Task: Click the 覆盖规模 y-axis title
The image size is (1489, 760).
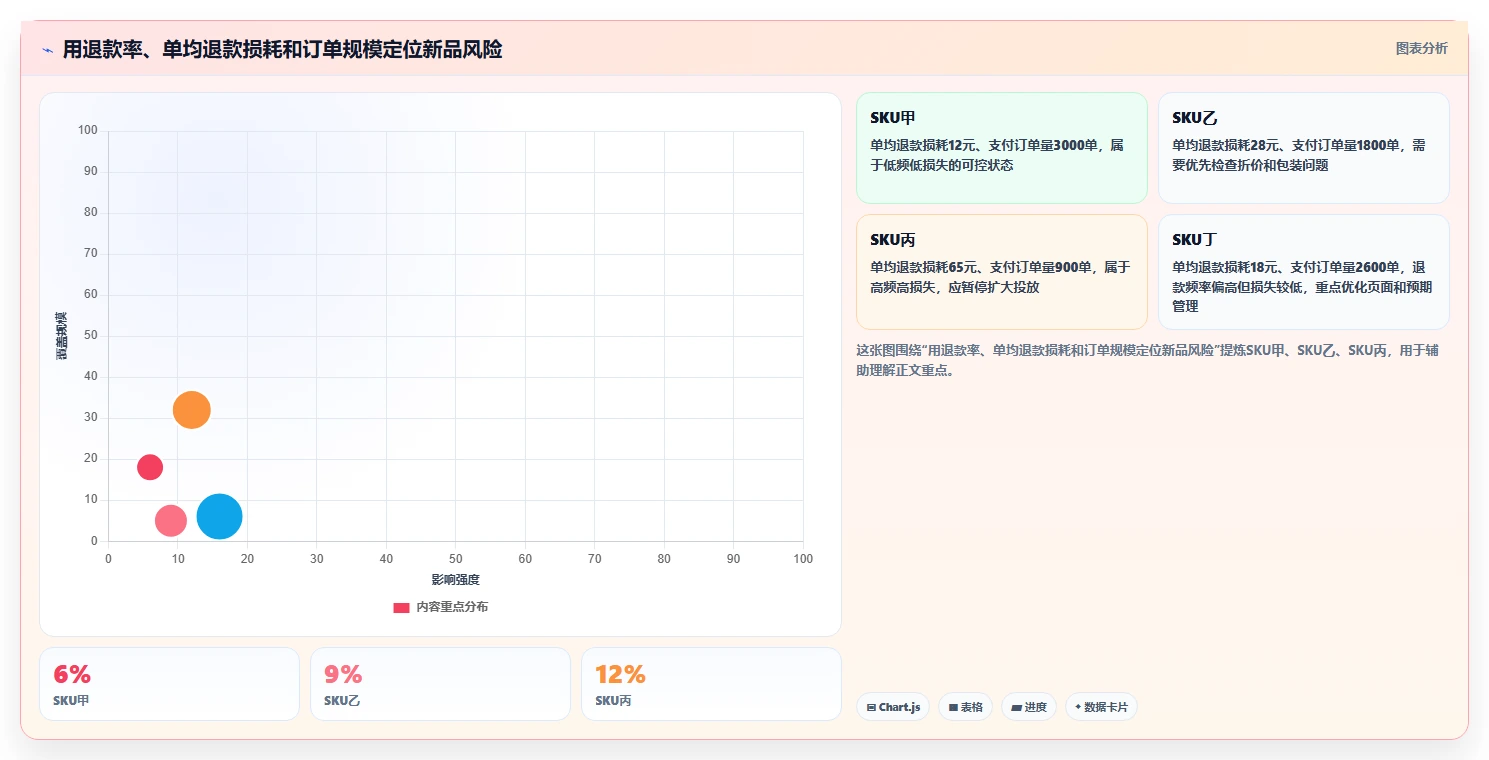Action: [x=62, y=336]
